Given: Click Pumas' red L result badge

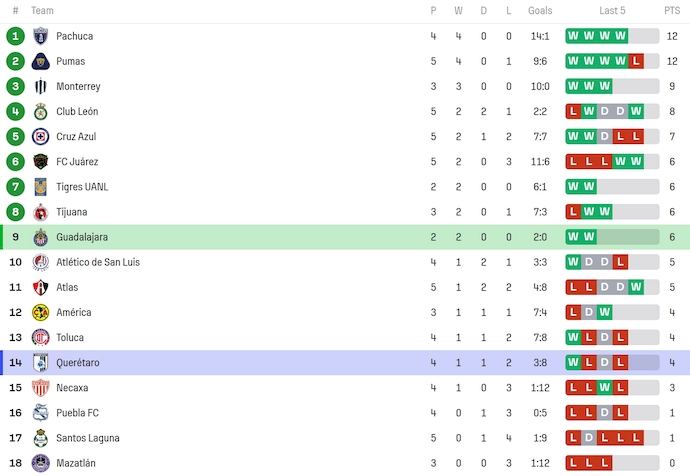Looking at the screenshot, I should [637, 61].
